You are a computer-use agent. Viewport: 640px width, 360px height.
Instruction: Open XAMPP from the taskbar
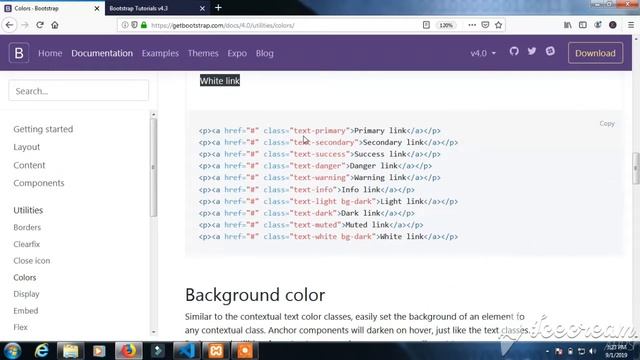pyautogui.click(x=216, y=351)
